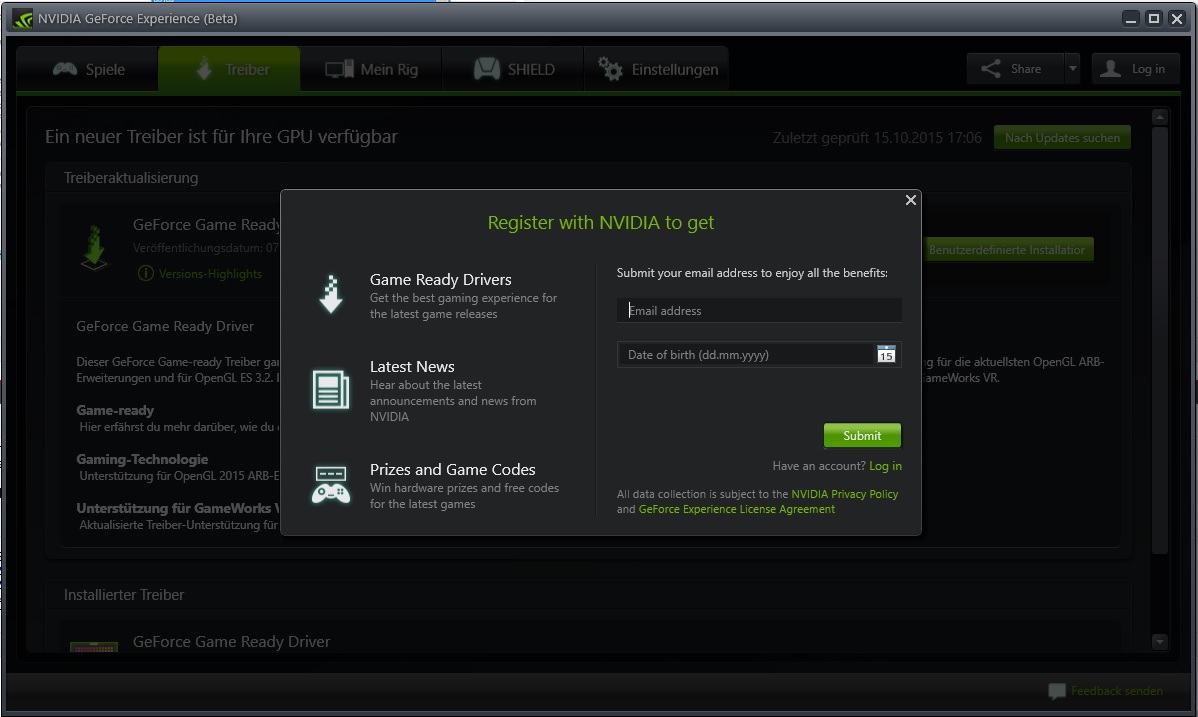Switch to the Treiber tab

(229, 70)
